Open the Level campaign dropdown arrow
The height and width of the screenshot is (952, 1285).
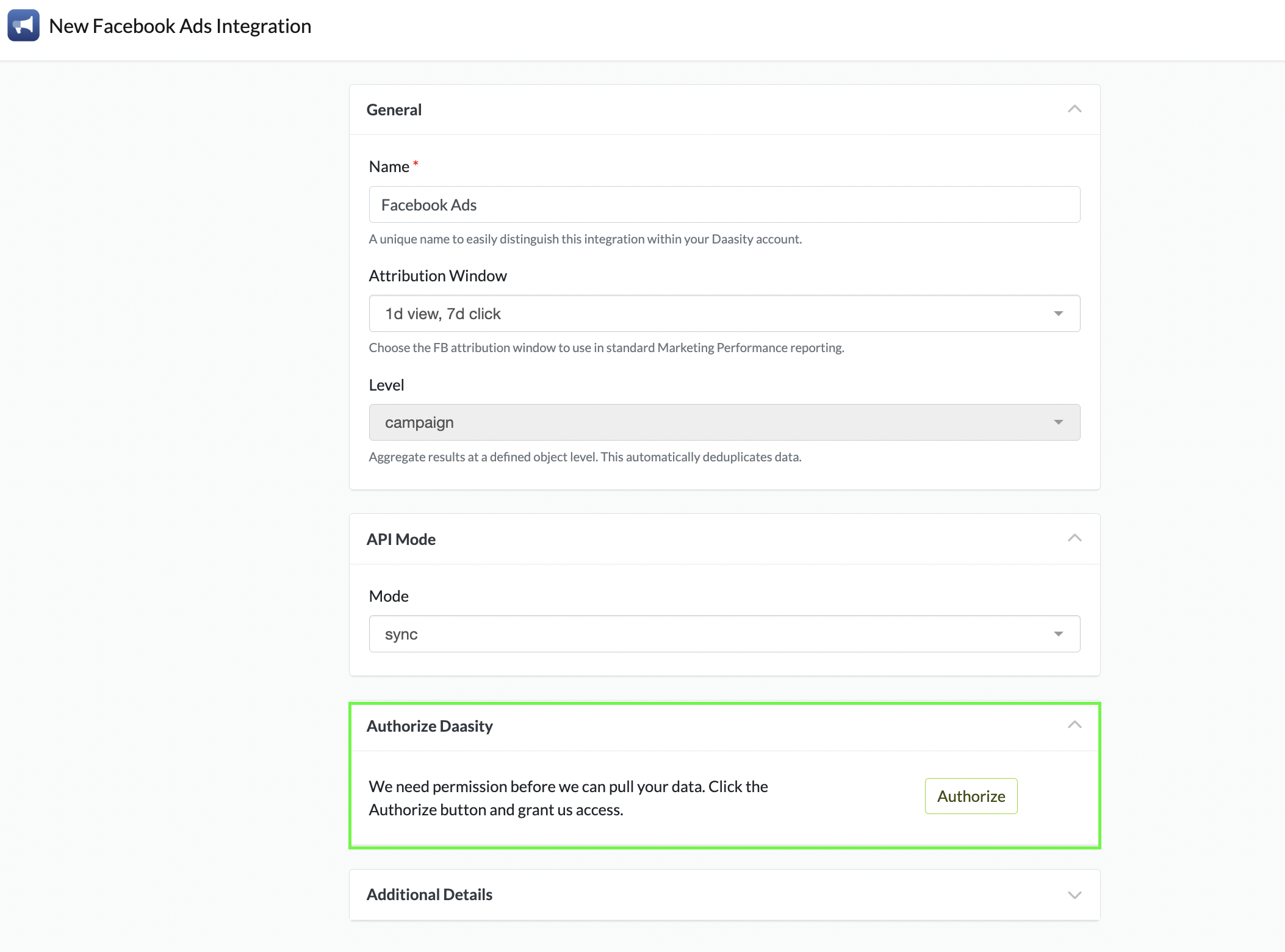(x=1059, y=422)
